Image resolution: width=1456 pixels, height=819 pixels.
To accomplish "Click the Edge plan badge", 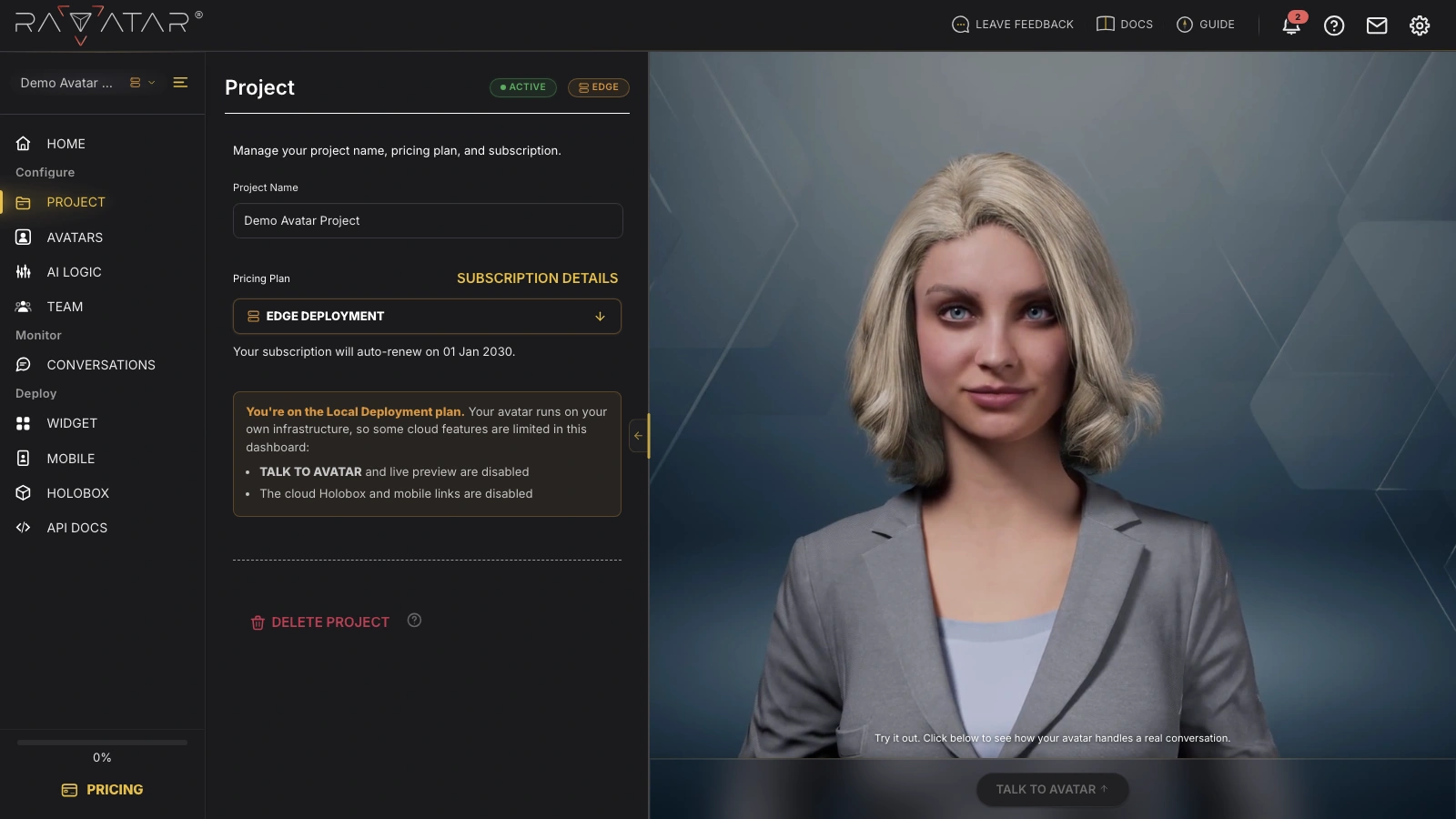I will [x=599, y=87].
